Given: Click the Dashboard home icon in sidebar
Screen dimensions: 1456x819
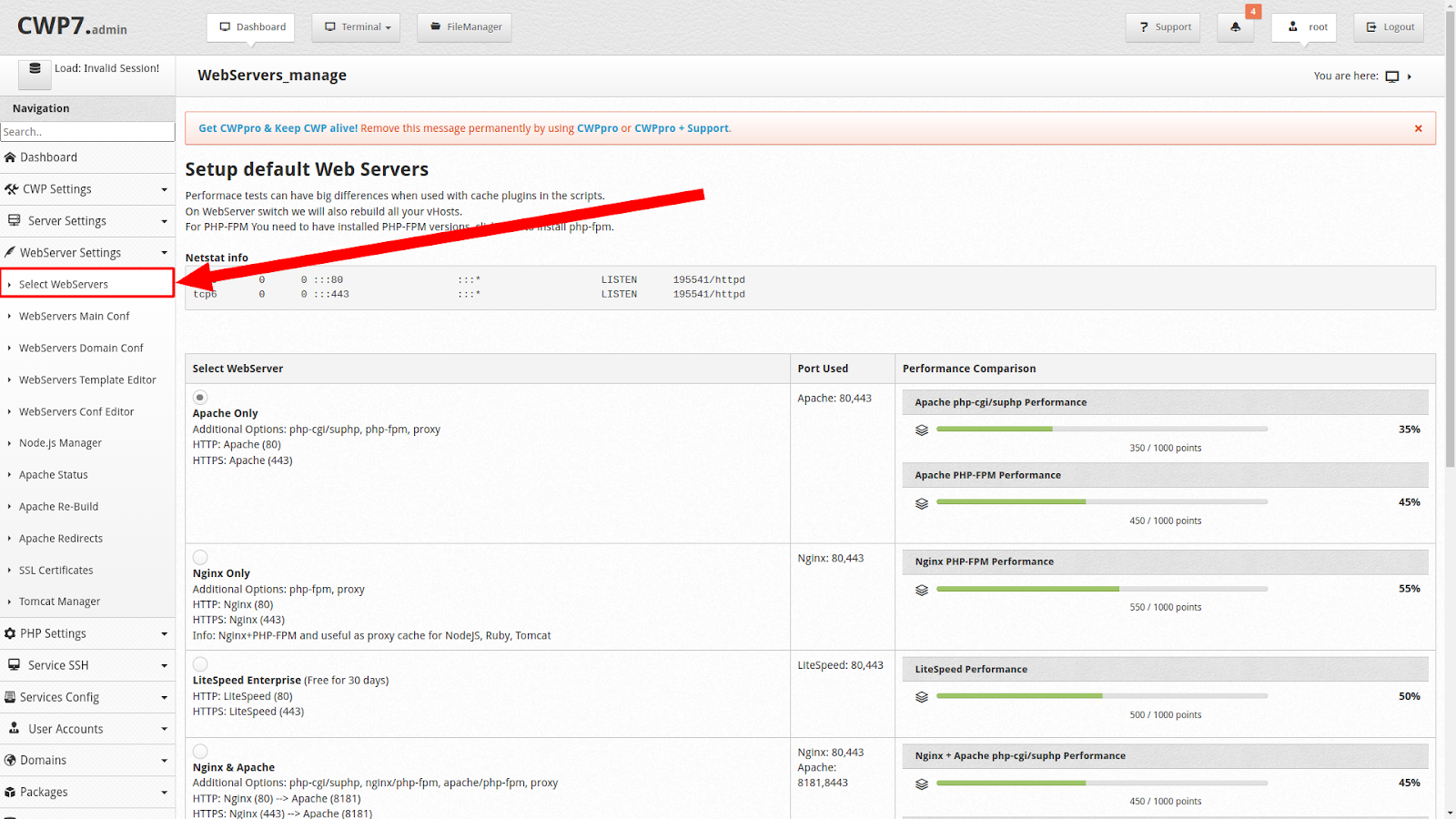Looking at the screenshot, I should (x=11, y=157).
